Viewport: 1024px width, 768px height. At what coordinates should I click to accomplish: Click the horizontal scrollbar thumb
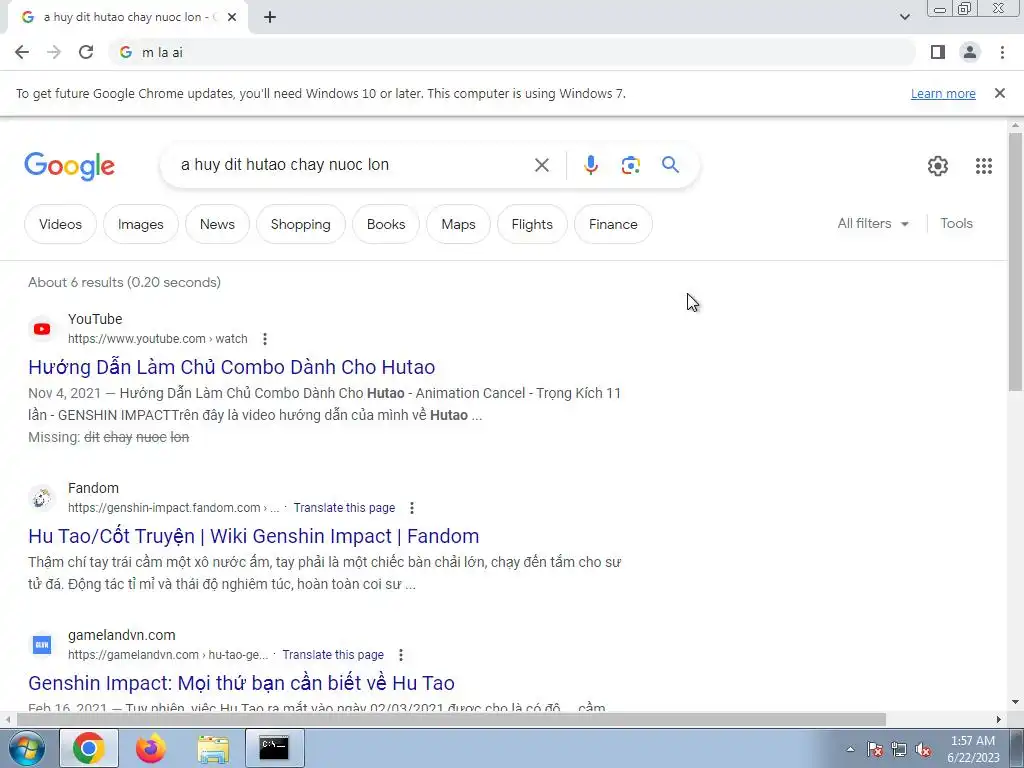tap(451, 720)
